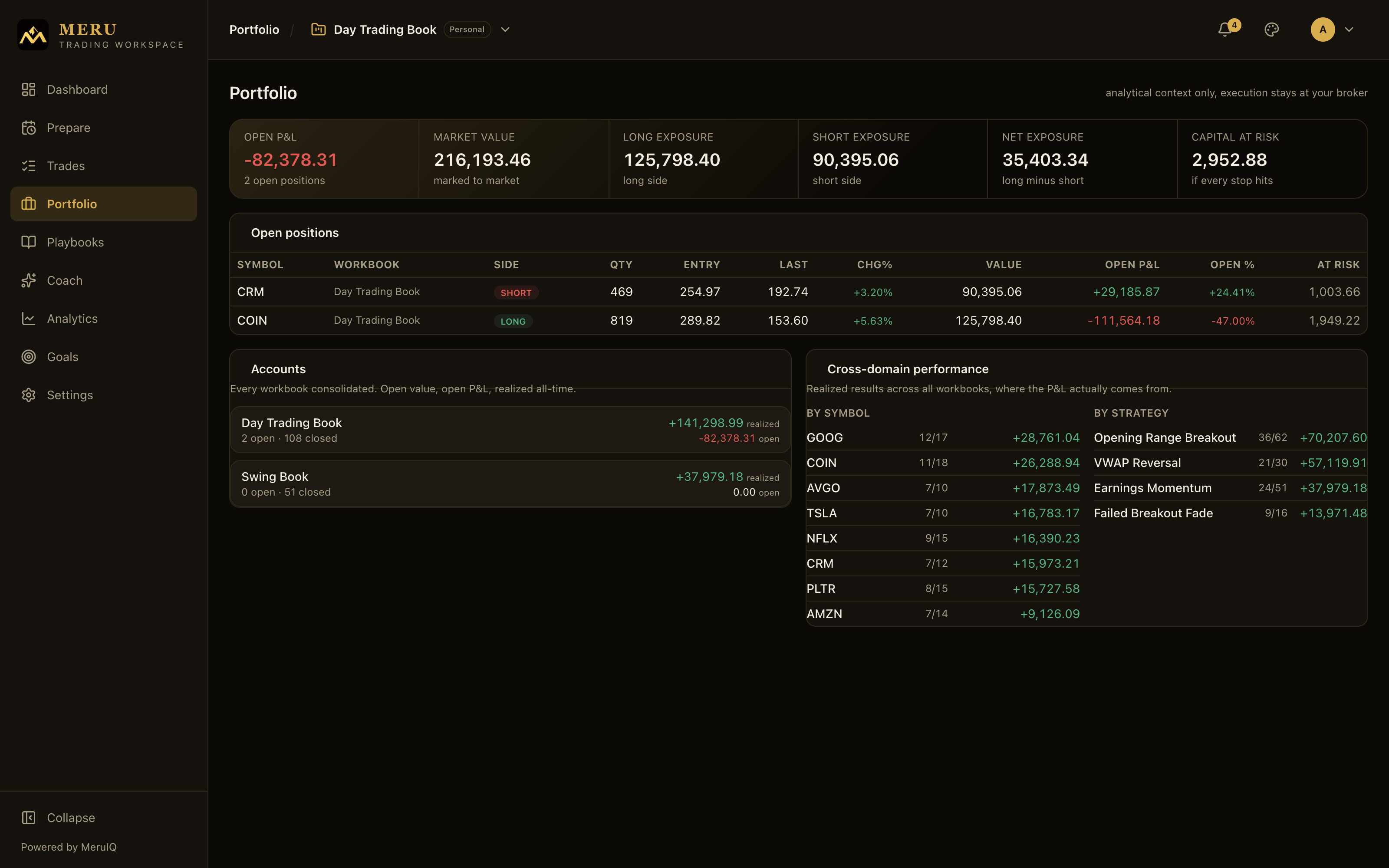Click the Prepare calendar-clock icon
The height and width of the screenshot is (868, 1389).
(x=29, y=128)
